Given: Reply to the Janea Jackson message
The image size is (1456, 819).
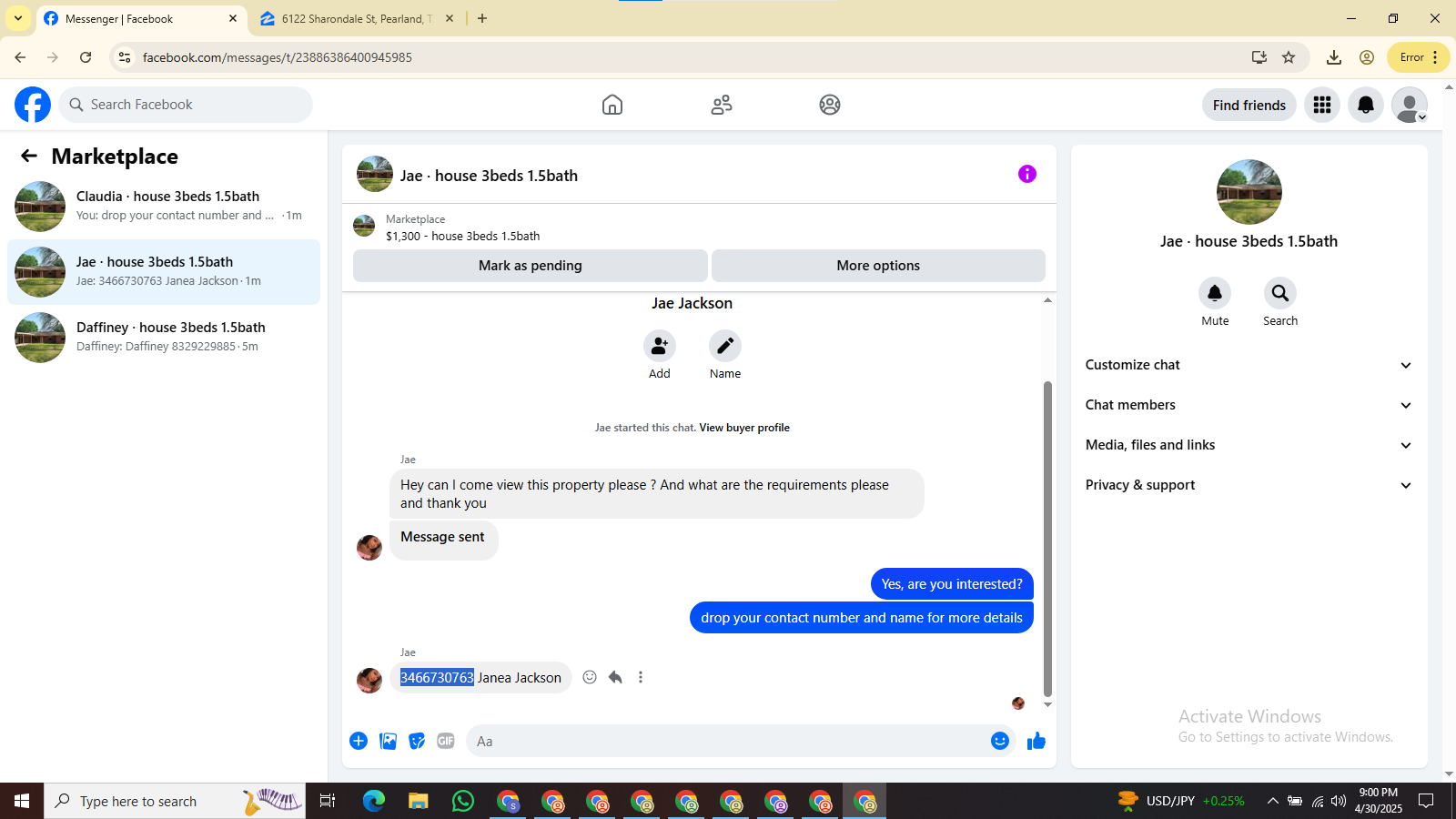Looking at the screenshot, I should 615,677.
